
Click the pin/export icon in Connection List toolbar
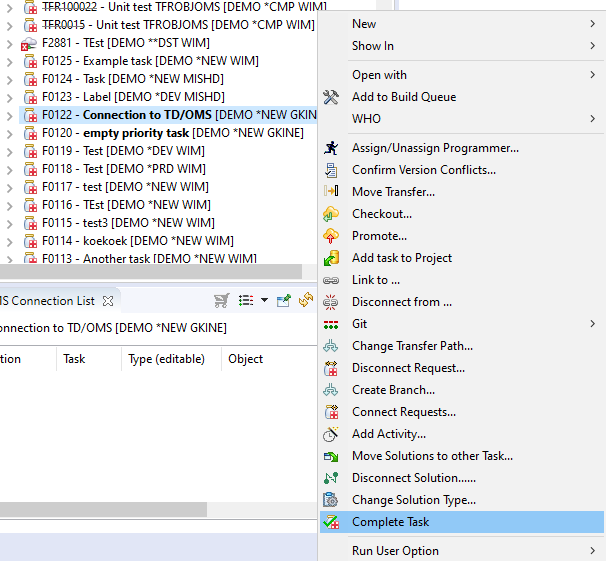point(284,300)
